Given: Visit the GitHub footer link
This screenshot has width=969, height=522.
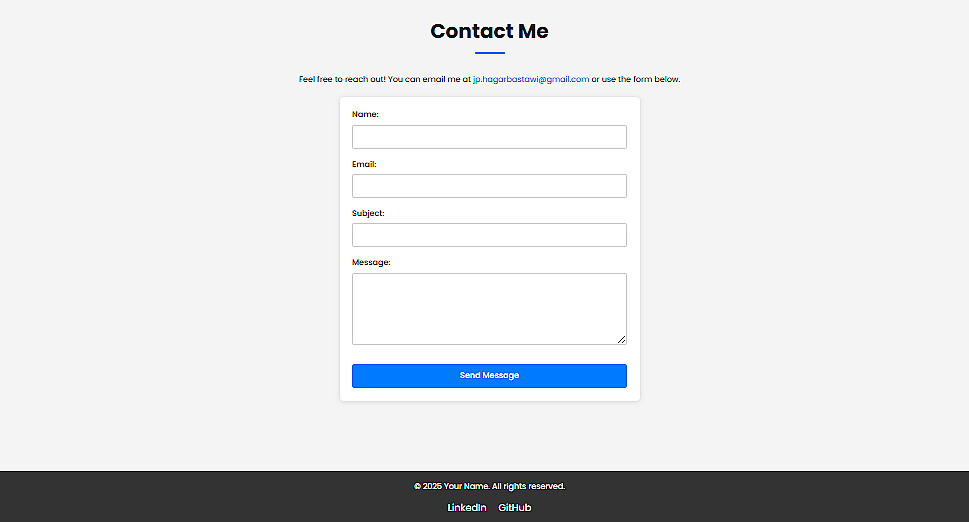Looking at the screenshot, I should tap(514, 508).
